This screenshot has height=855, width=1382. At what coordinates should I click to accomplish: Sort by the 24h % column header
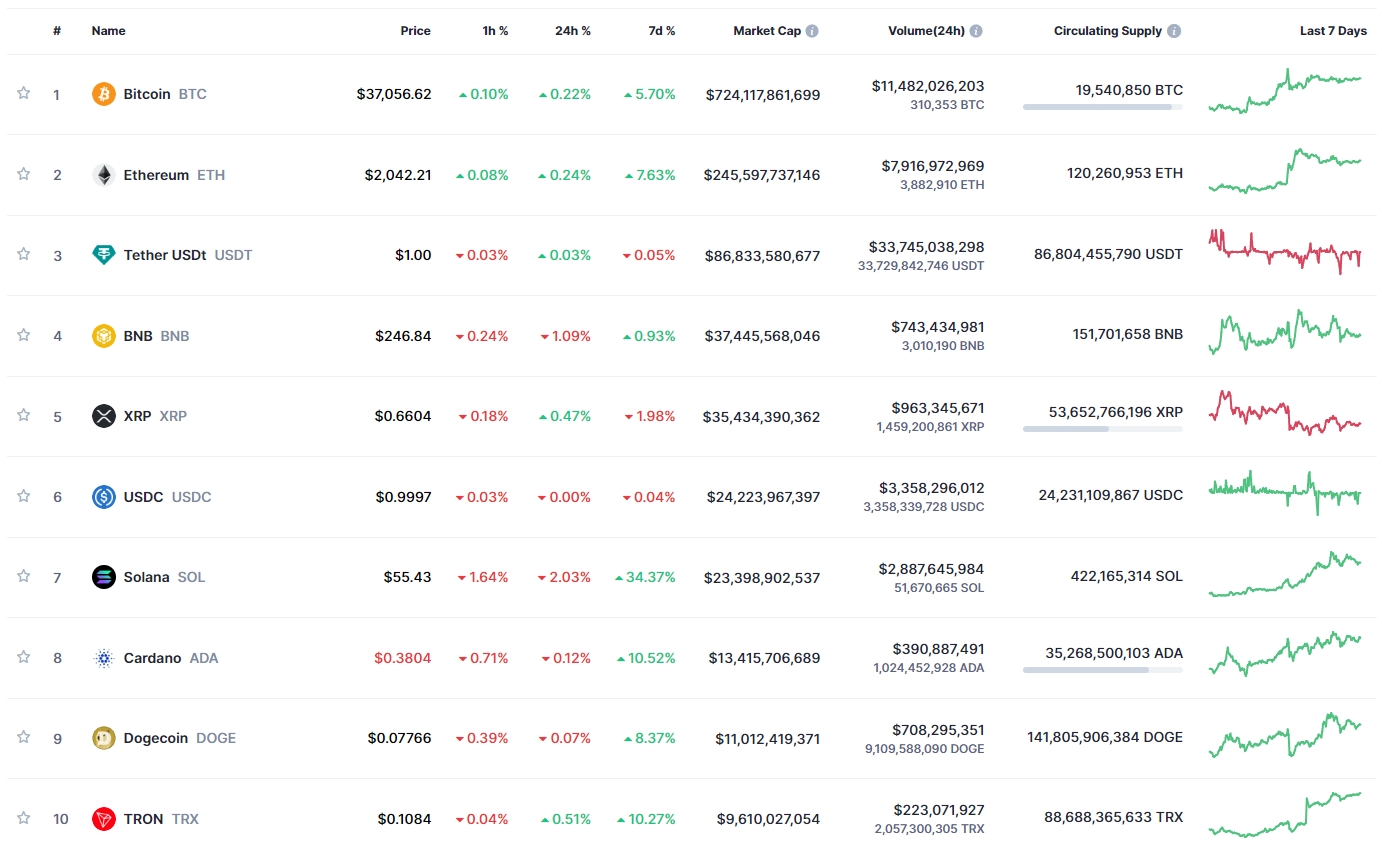click(573, 31)
